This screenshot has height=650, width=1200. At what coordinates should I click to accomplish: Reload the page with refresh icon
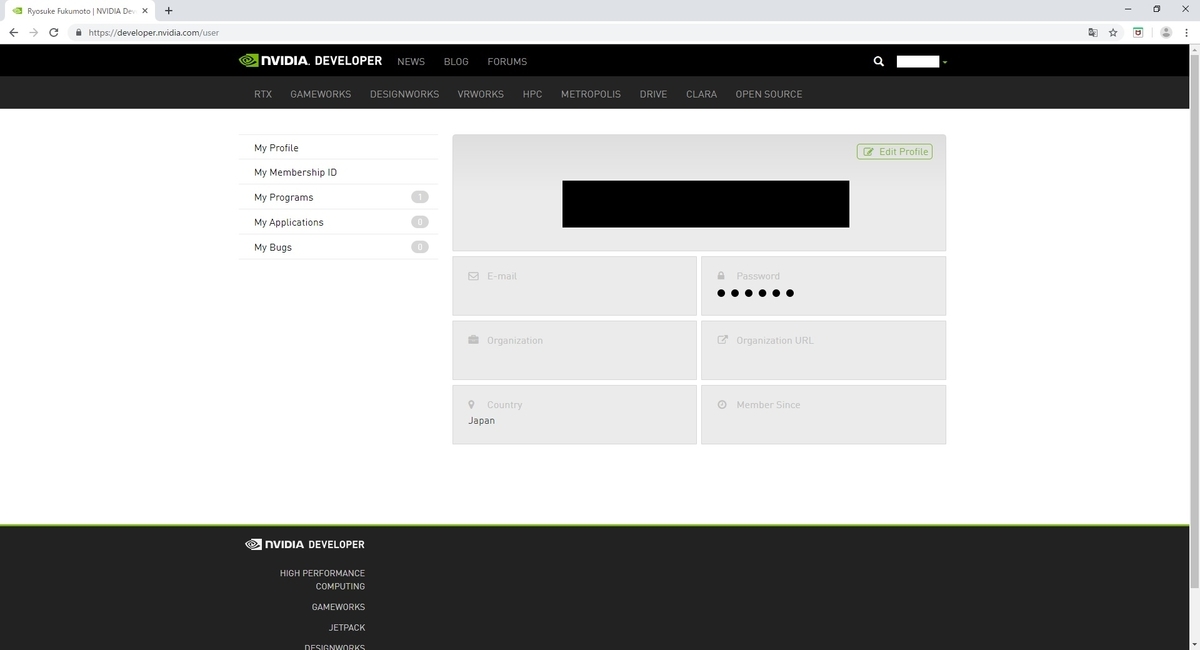pyautogui.click(x=53, y=32)
